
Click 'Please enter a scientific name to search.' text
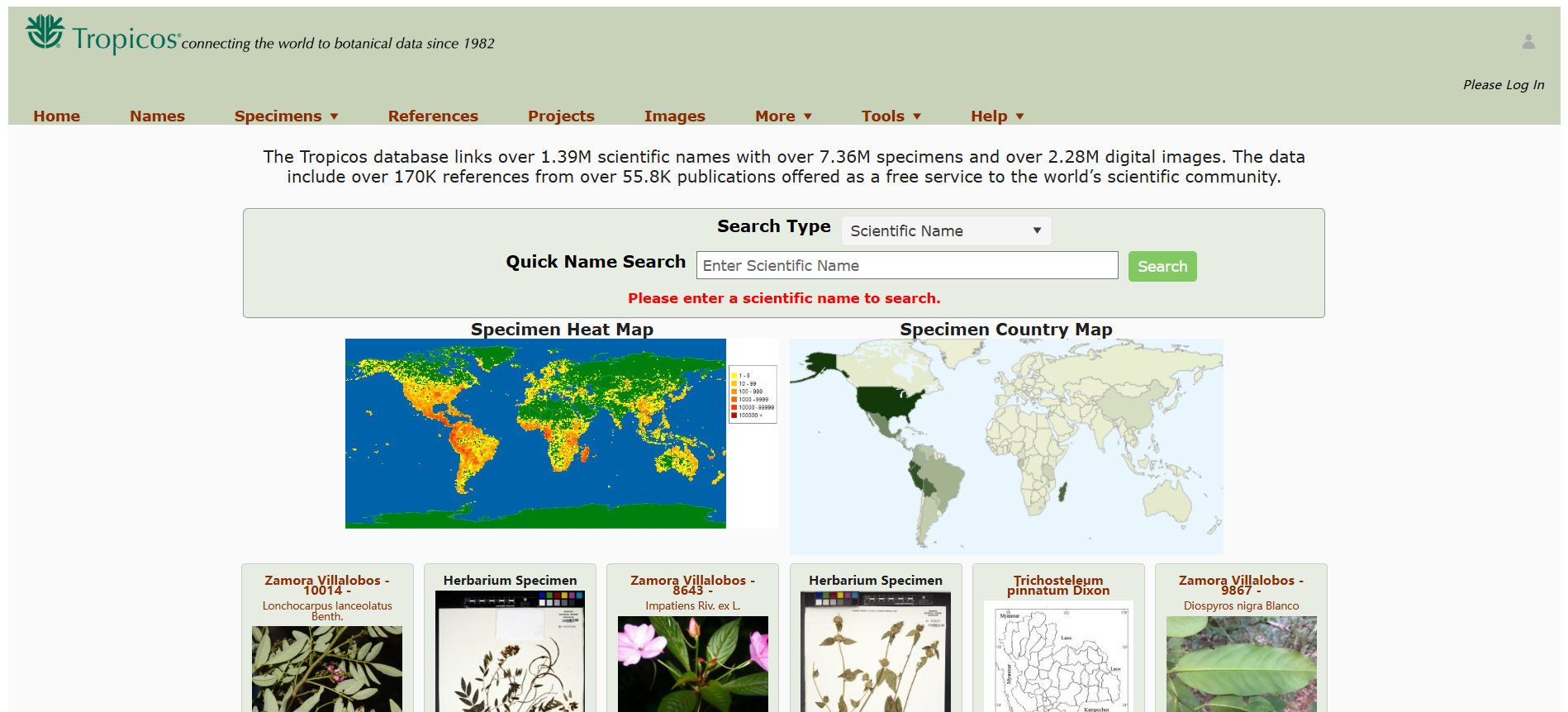pyautogui.click(x=784, y=298)
